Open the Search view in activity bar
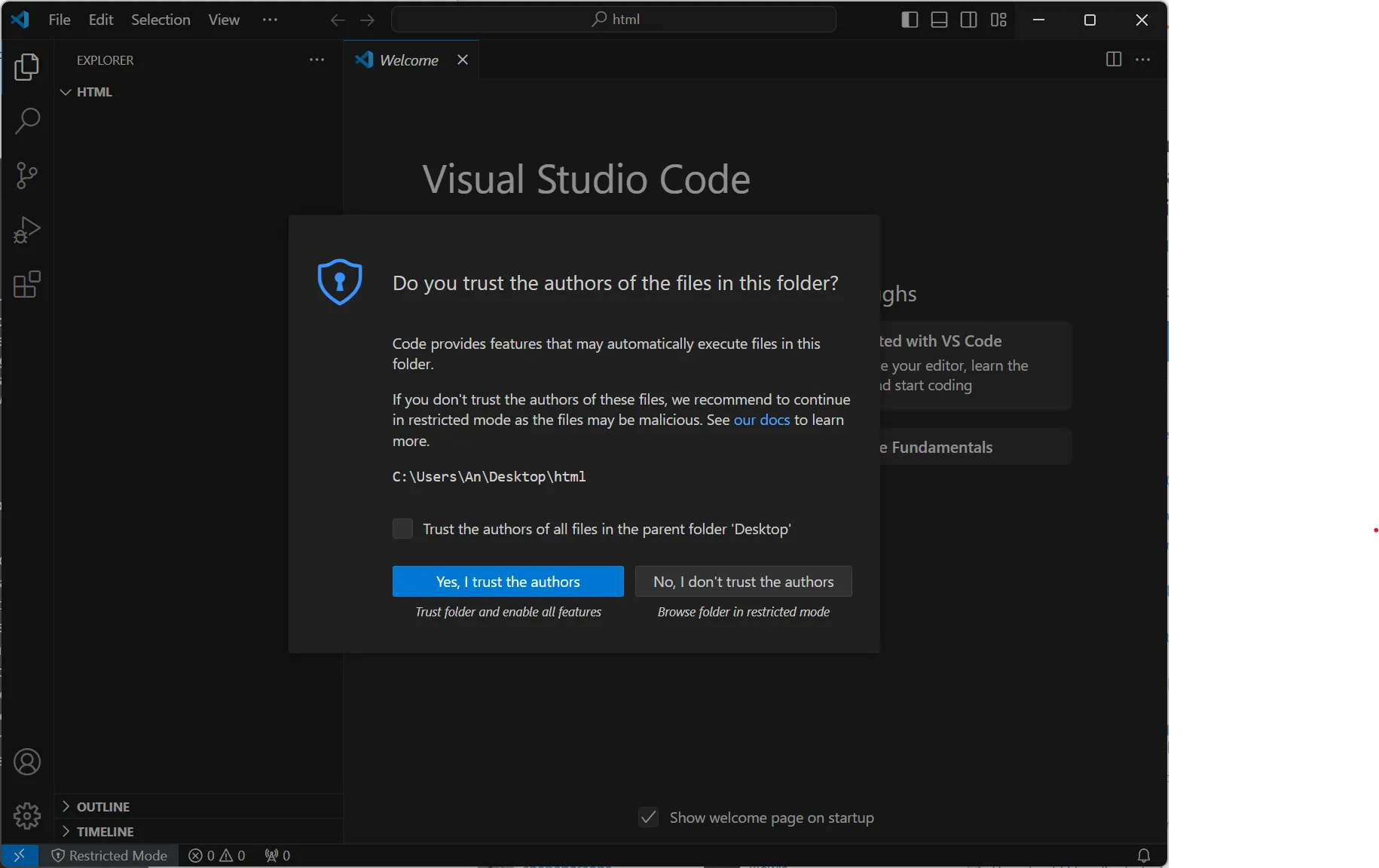Screen dimensions: 1379x868 (27, 121)
